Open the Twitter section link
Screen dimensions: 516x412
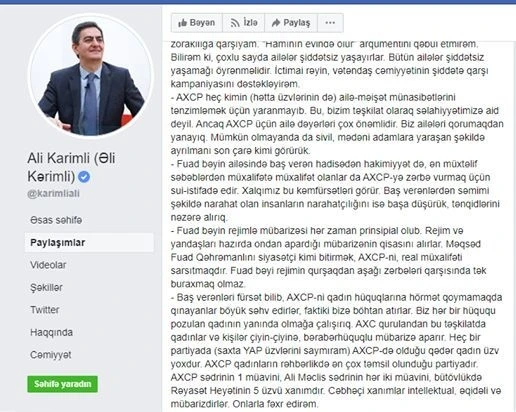[45, 310]
